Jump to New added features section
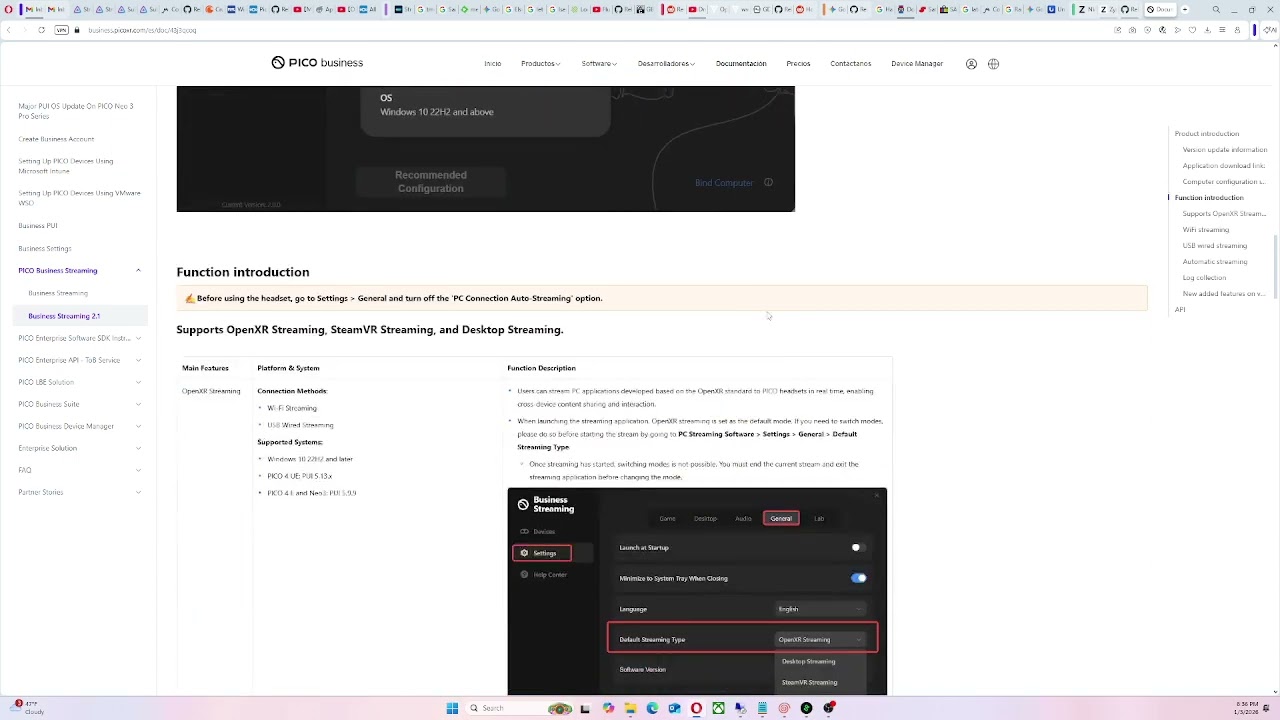 coord(1224,294)
